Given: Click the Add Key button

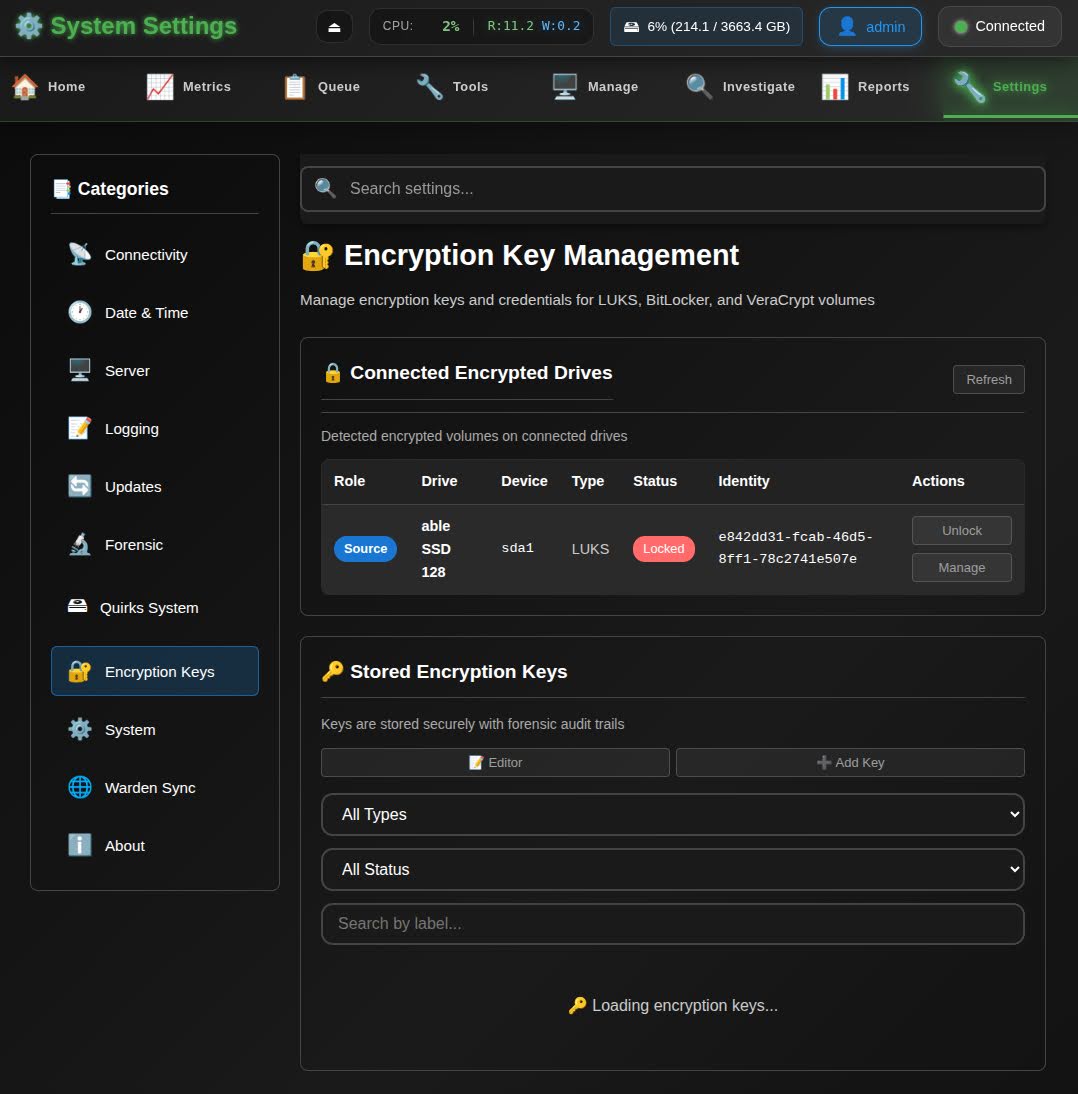Looking at the screenshot, I should click(x=851, y=763).
